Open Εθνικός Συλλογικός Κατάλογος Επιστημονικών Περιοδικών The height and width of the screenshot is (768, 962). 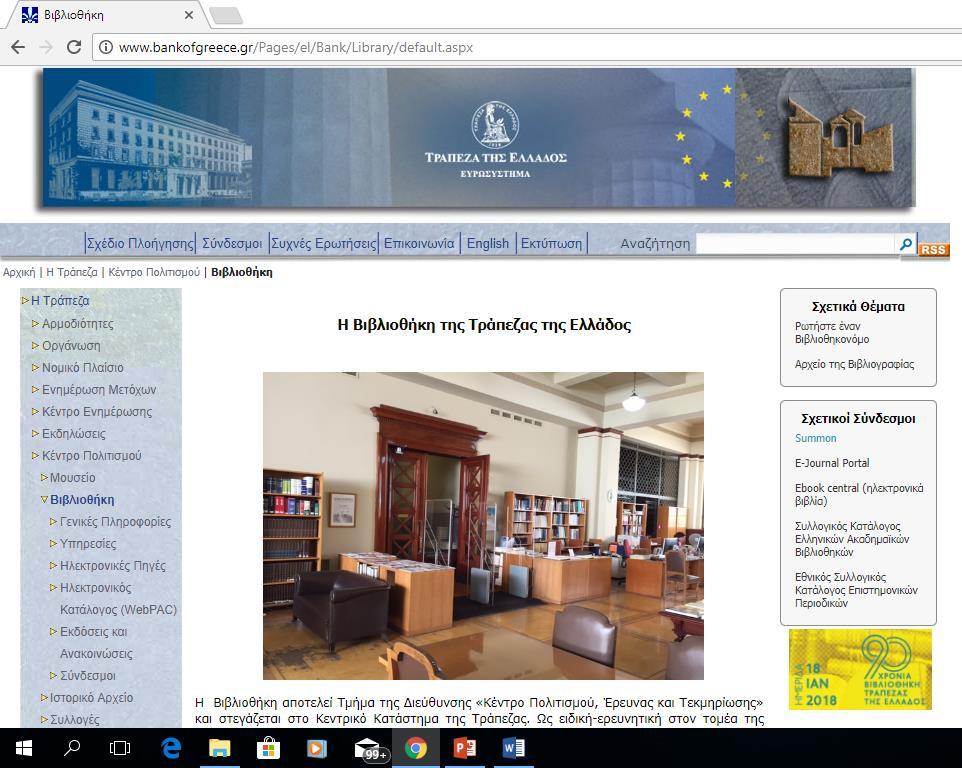tap(856, 590)
